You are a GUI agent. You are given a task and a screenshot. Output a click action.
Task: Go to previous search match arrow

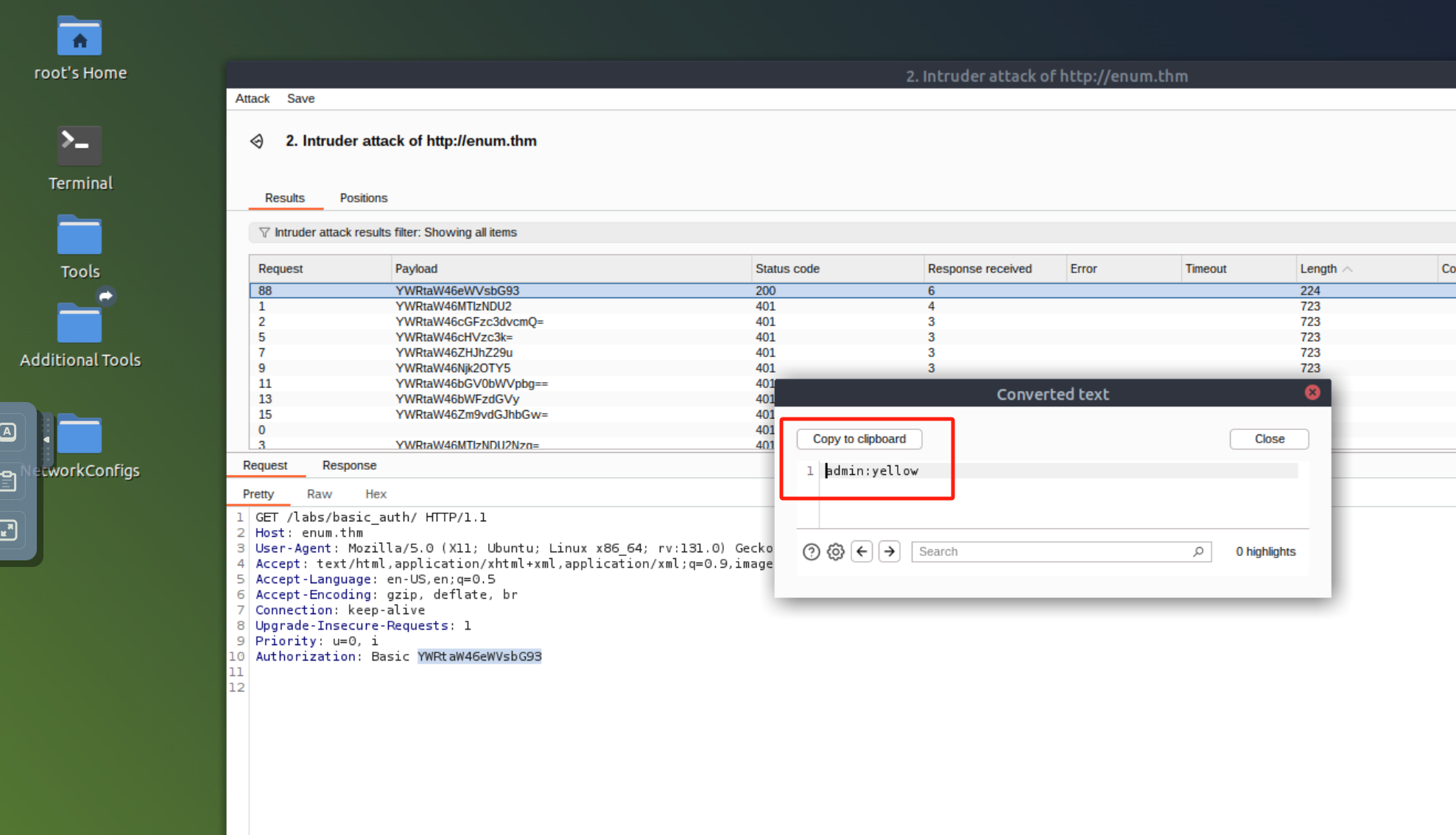pos(862,552)
